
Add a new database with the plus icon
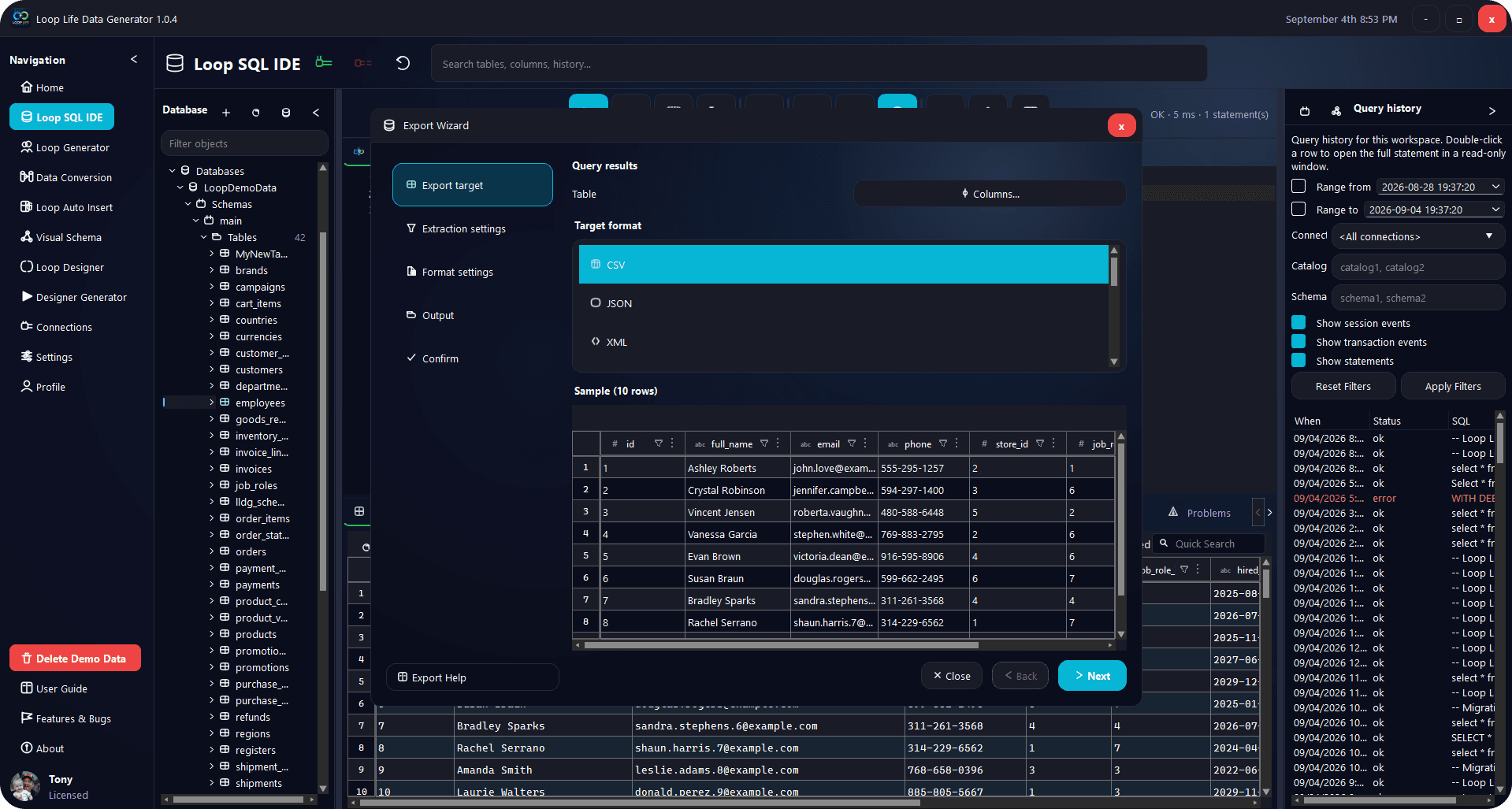[226, 113]
